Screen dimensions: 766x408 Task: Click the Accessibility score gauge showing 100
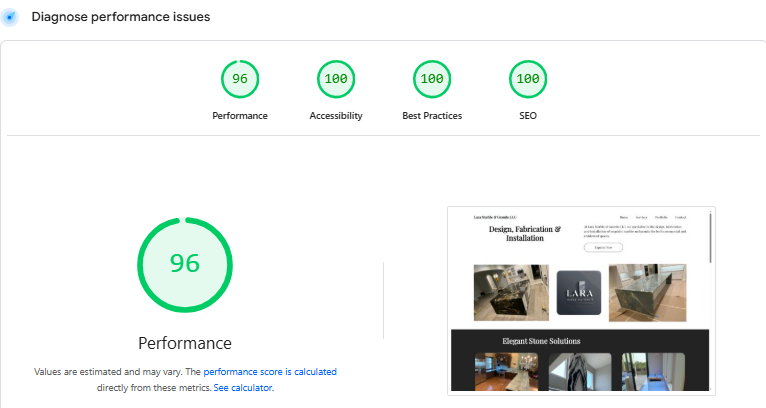(336, 80)
